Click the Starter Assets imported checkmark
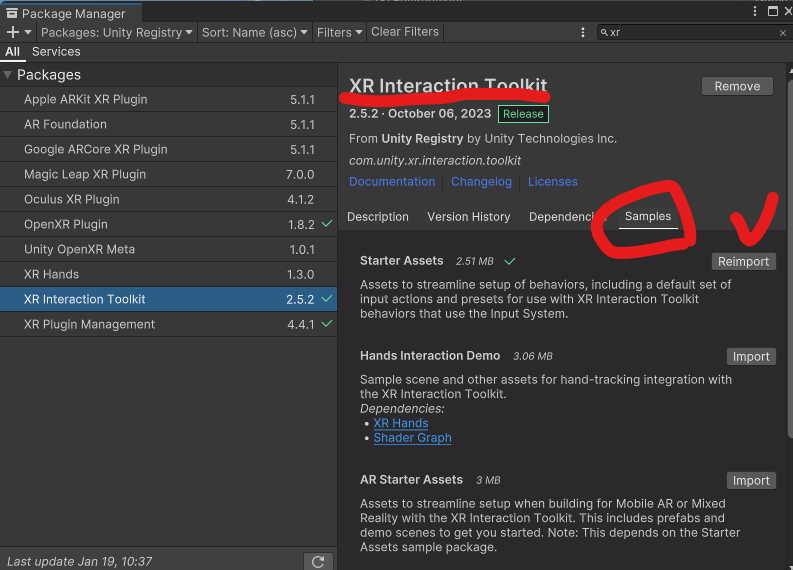Screen dimensions: 793x570 510,261
